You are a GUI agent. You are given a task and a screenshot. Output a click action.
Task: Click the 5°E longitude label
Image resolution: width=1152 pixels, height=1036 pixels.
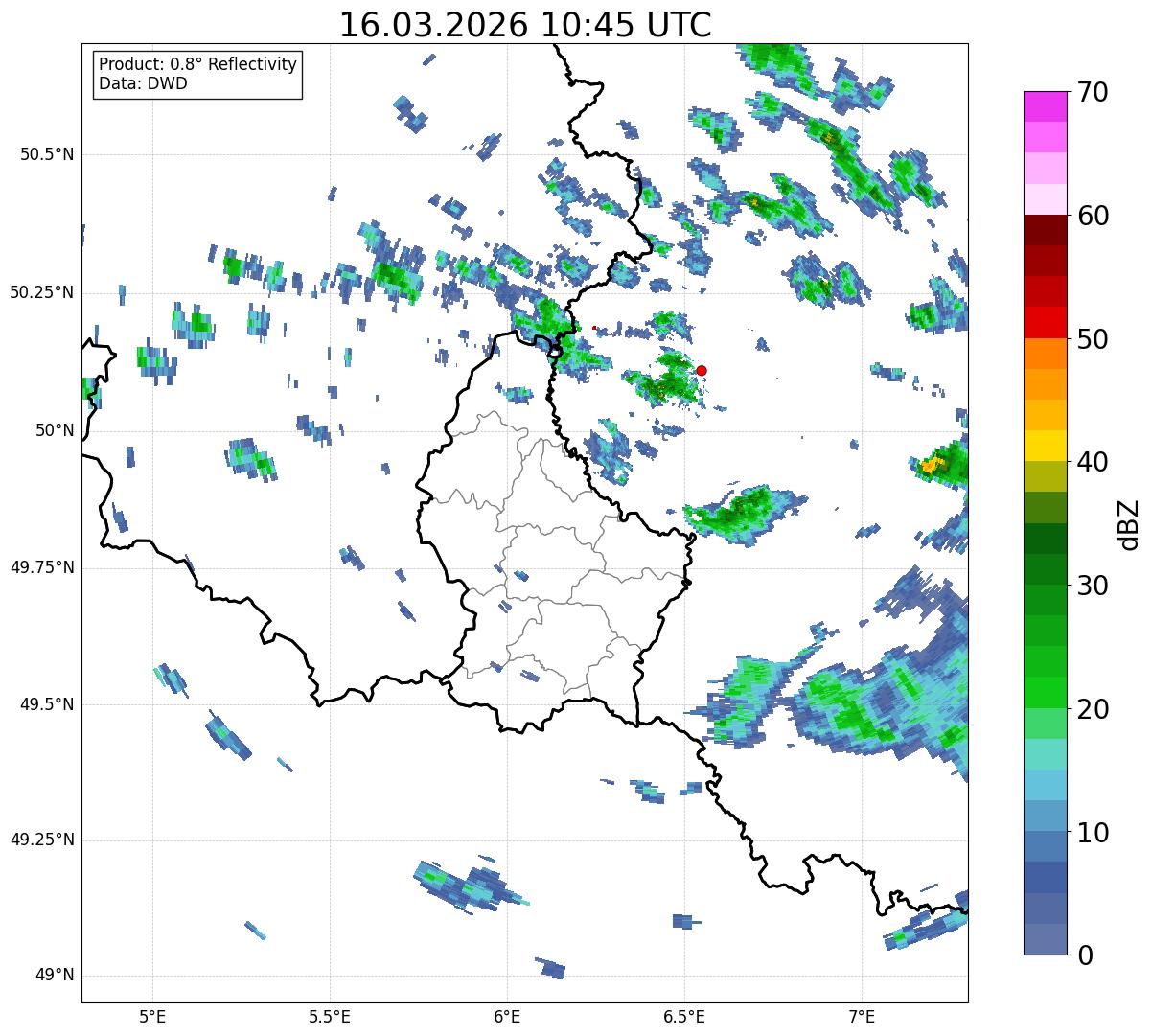[x=152, y=1017]
